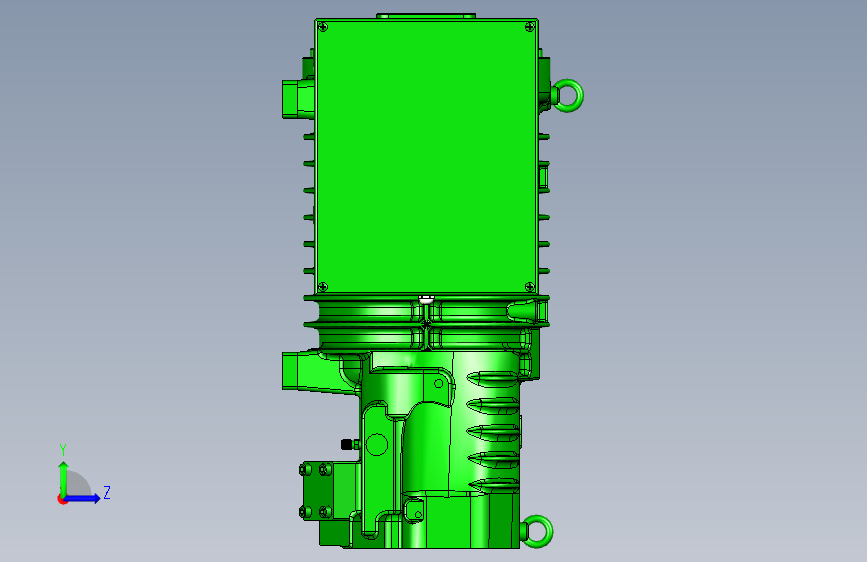Select the small white part below the cover plate
Screen dimensions: 867x562
pyautogui.click(x=426, y=299)
